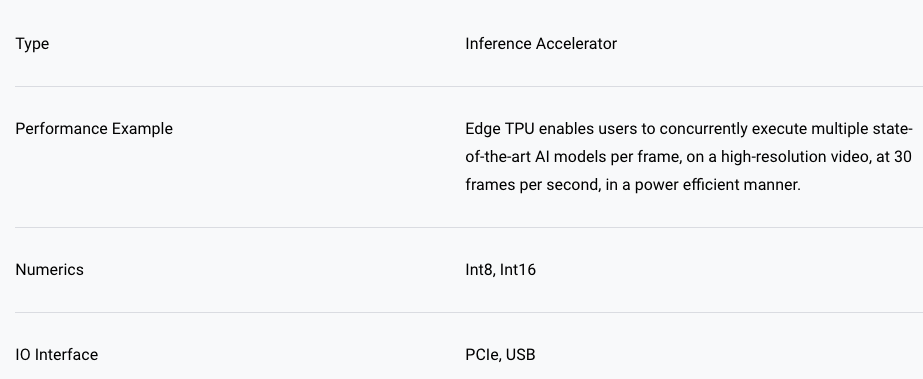Click the word Example in Performance Example

tap(142, 129)
